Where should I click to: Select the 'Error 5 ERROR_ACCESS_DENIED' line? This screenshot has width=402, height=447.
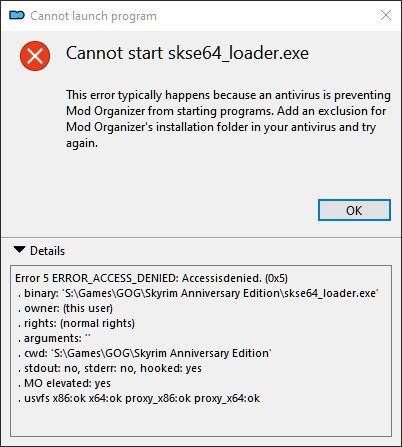click(151, 278)
